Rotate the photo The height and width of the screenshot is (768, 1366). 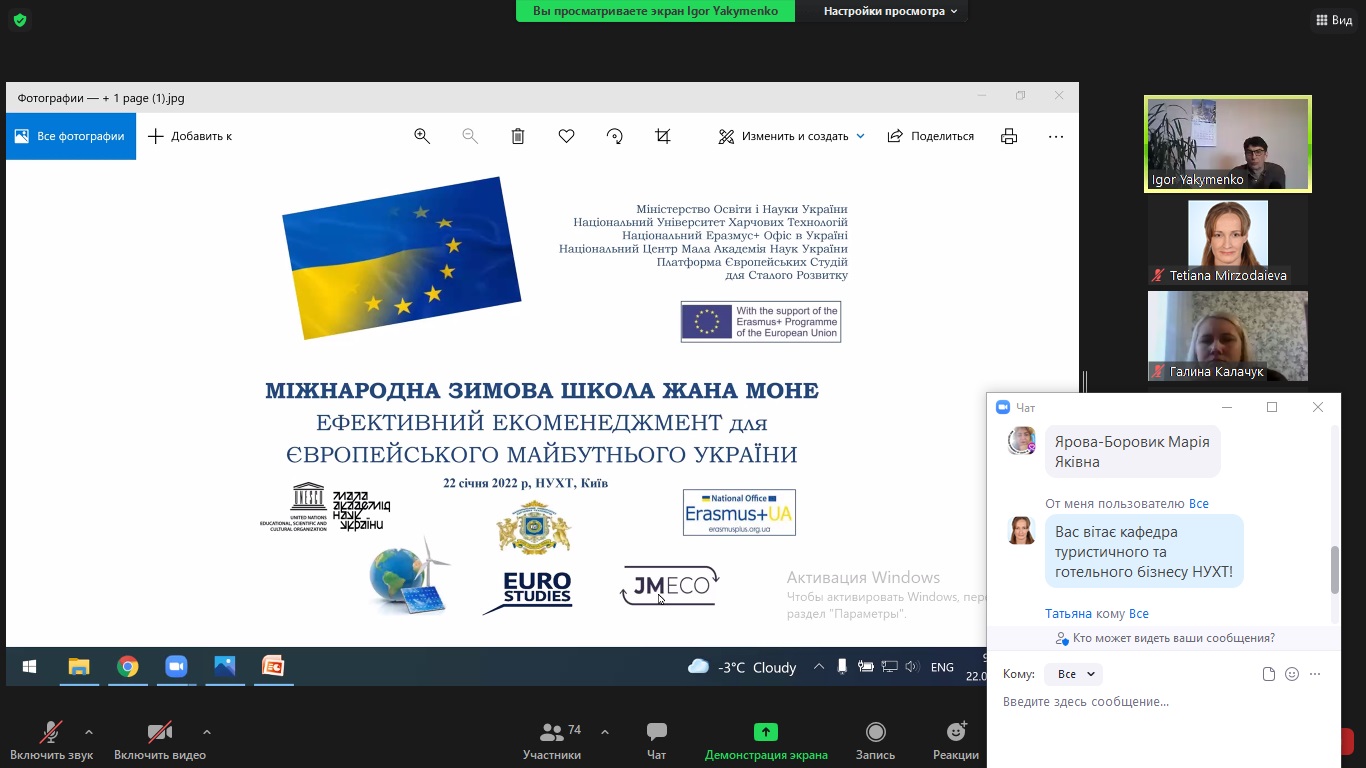(x=615, y=136)
